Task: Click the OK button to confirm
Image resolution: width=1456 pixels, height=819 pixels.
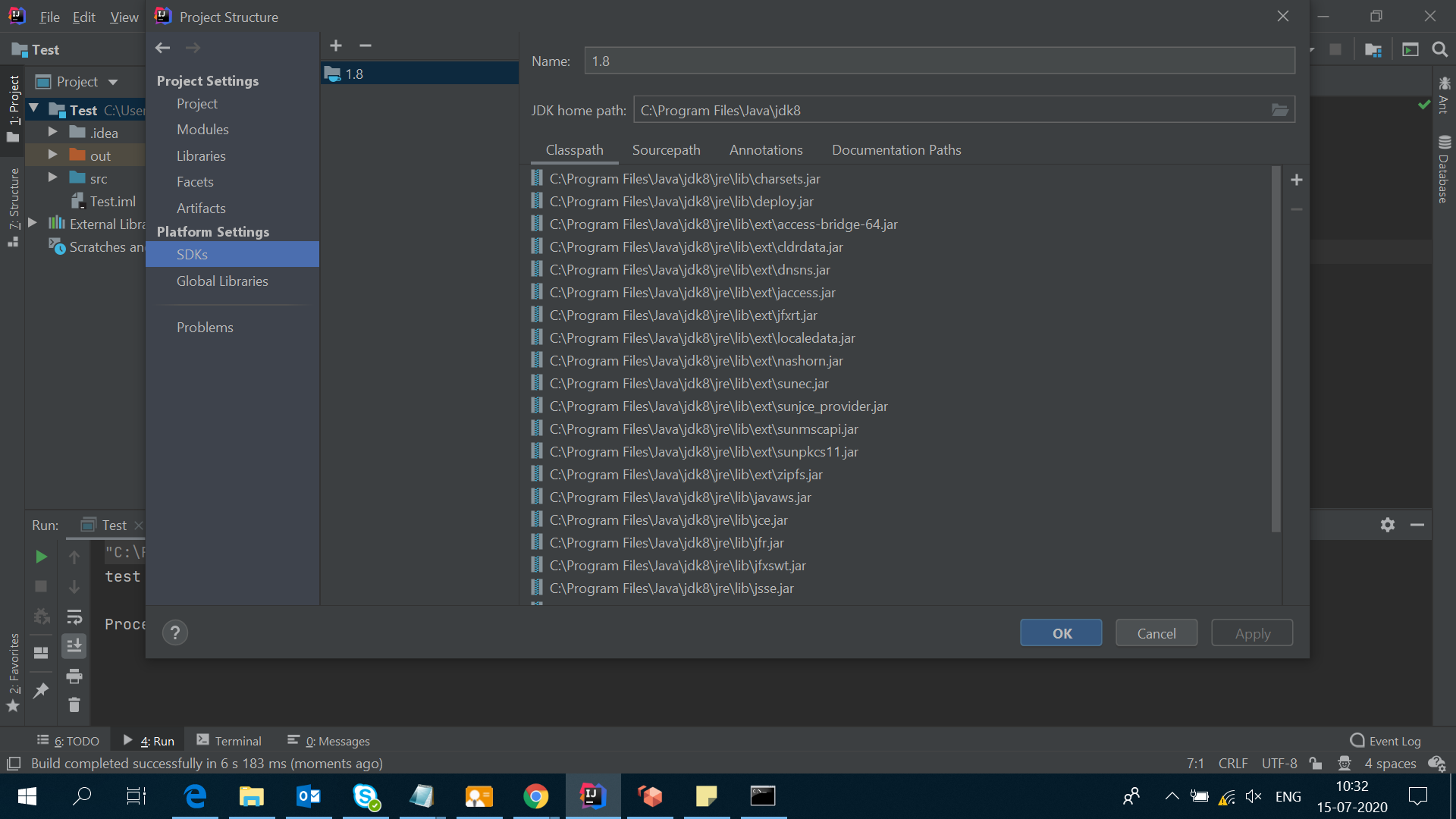Action: [x=1061, y=633]
